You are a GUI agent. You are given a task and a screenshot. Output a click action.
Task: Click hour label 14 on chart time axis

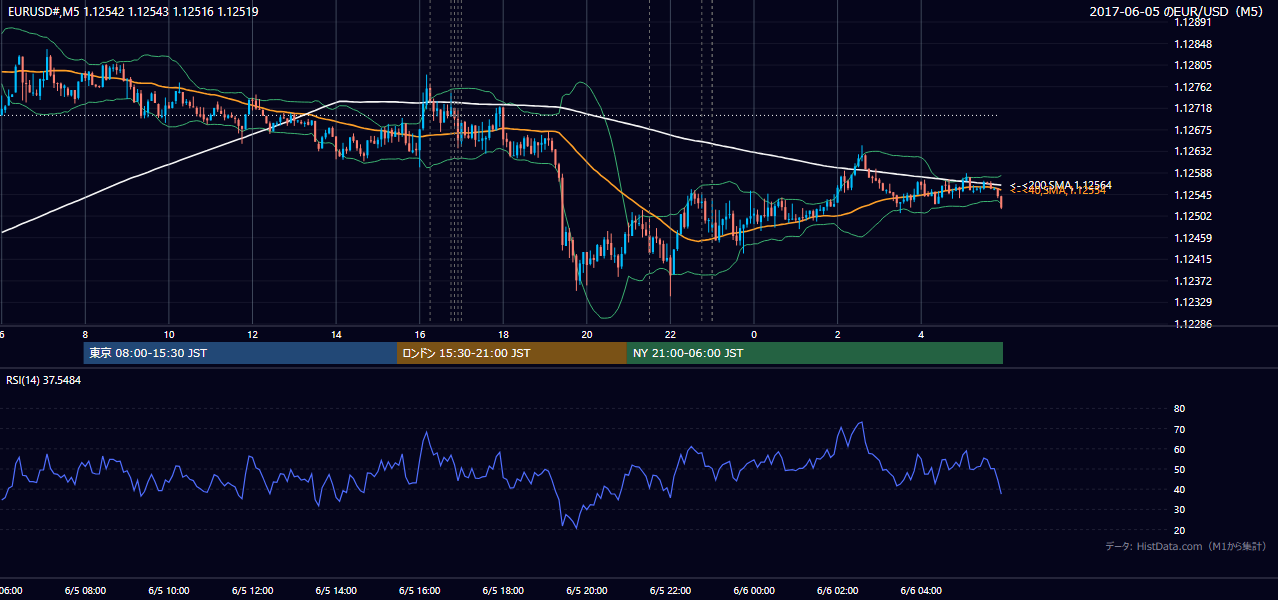coord(336,335)
